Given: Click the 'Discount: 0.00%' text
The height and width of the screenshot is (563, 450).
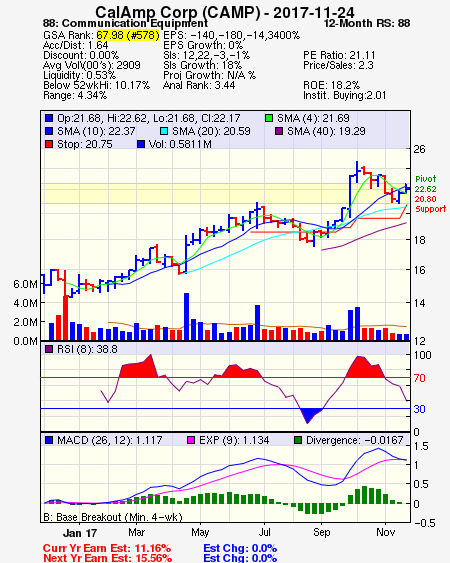Looking at the screenshot, I should 81,55.
